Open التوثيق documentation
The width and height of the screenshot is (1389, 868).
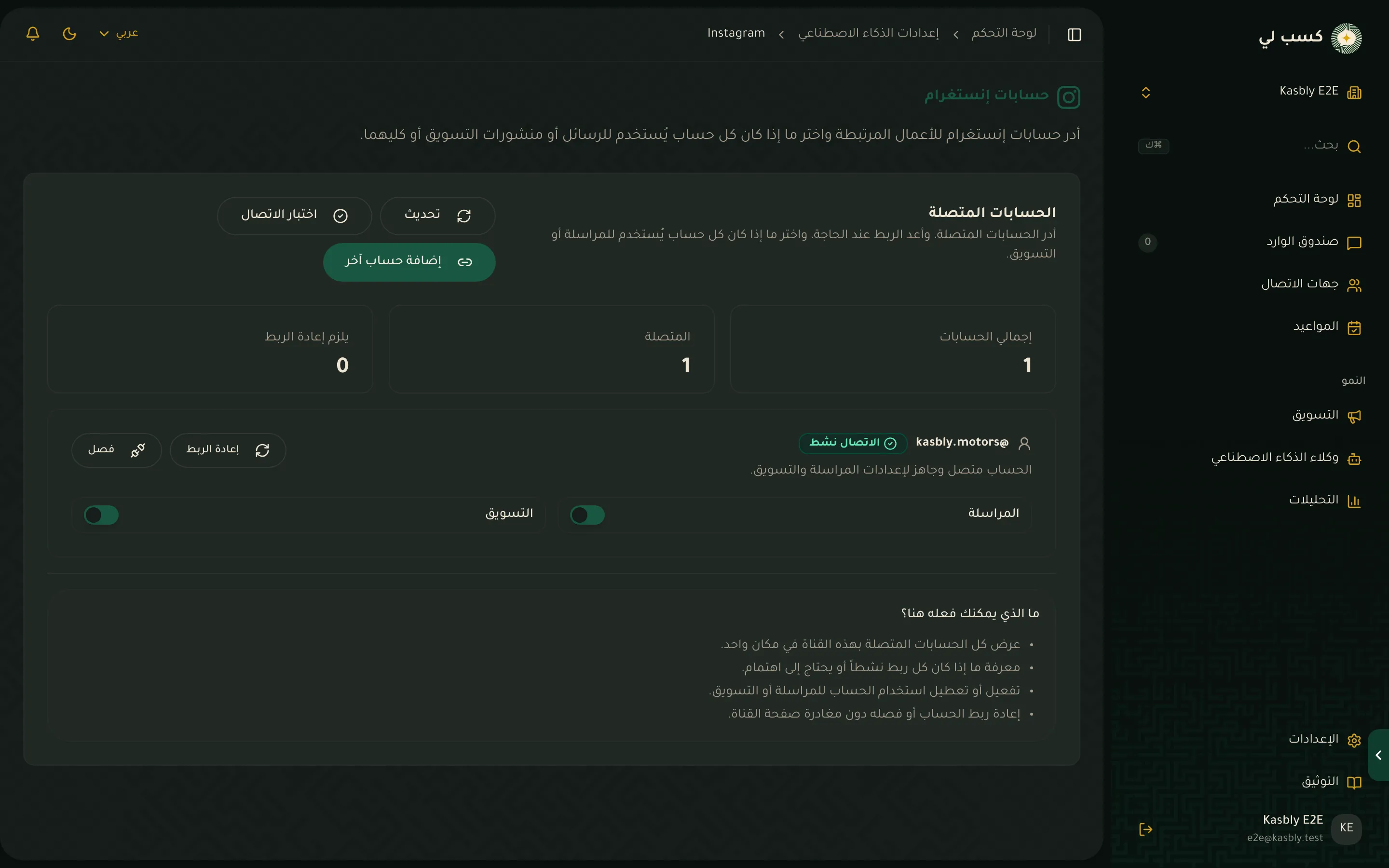(x=1251, y=782)
